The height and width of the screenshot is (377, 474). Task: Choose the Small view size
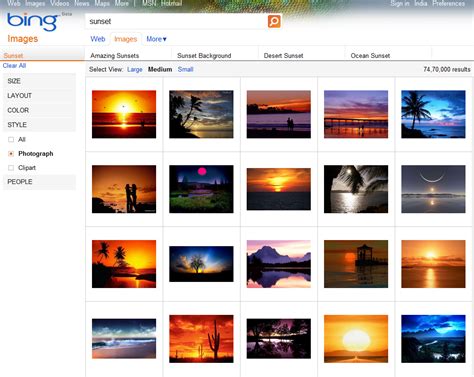(x=185, y=69)
